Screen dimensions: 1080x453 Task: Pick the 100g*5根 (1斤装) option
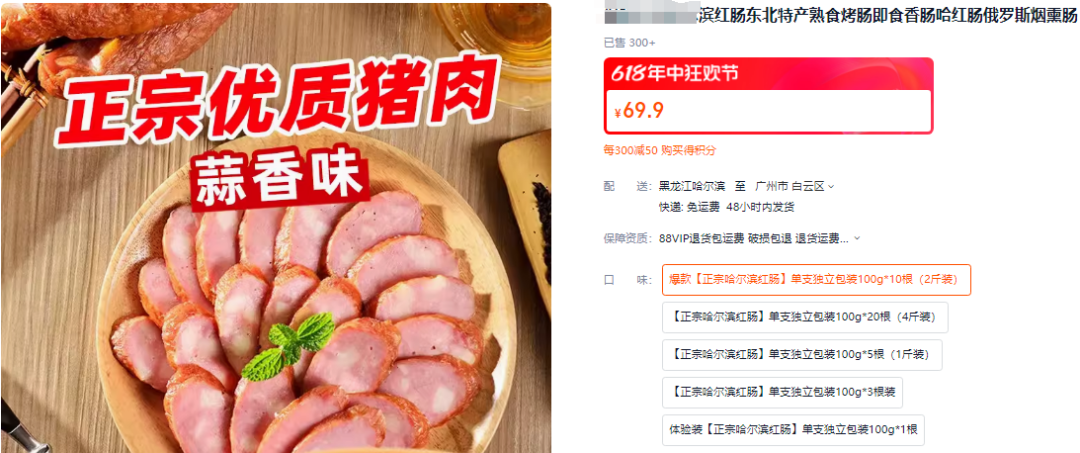(x=802, y=355)
